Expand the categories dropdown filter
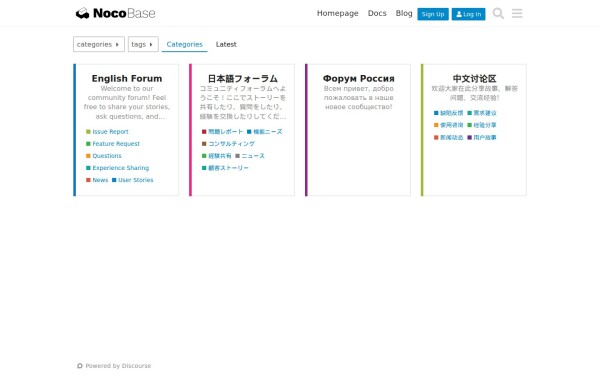 click(99, 44)
